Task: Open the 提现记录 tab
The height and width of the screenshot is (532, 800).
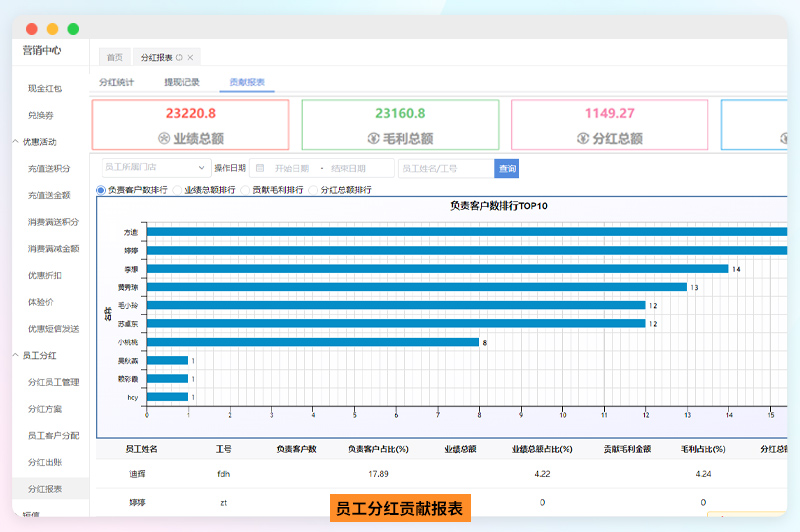Action: [x=181, y=82]
